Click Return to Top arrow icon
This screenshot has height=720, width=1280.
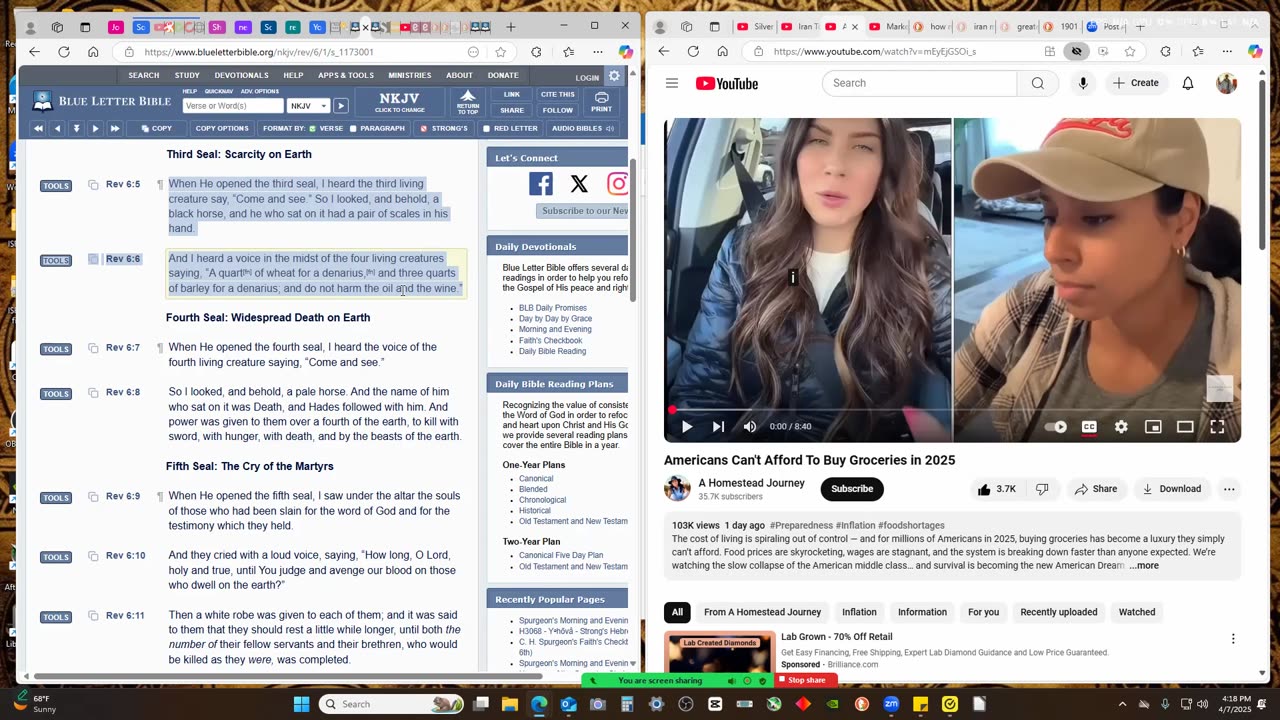[468, 102]
